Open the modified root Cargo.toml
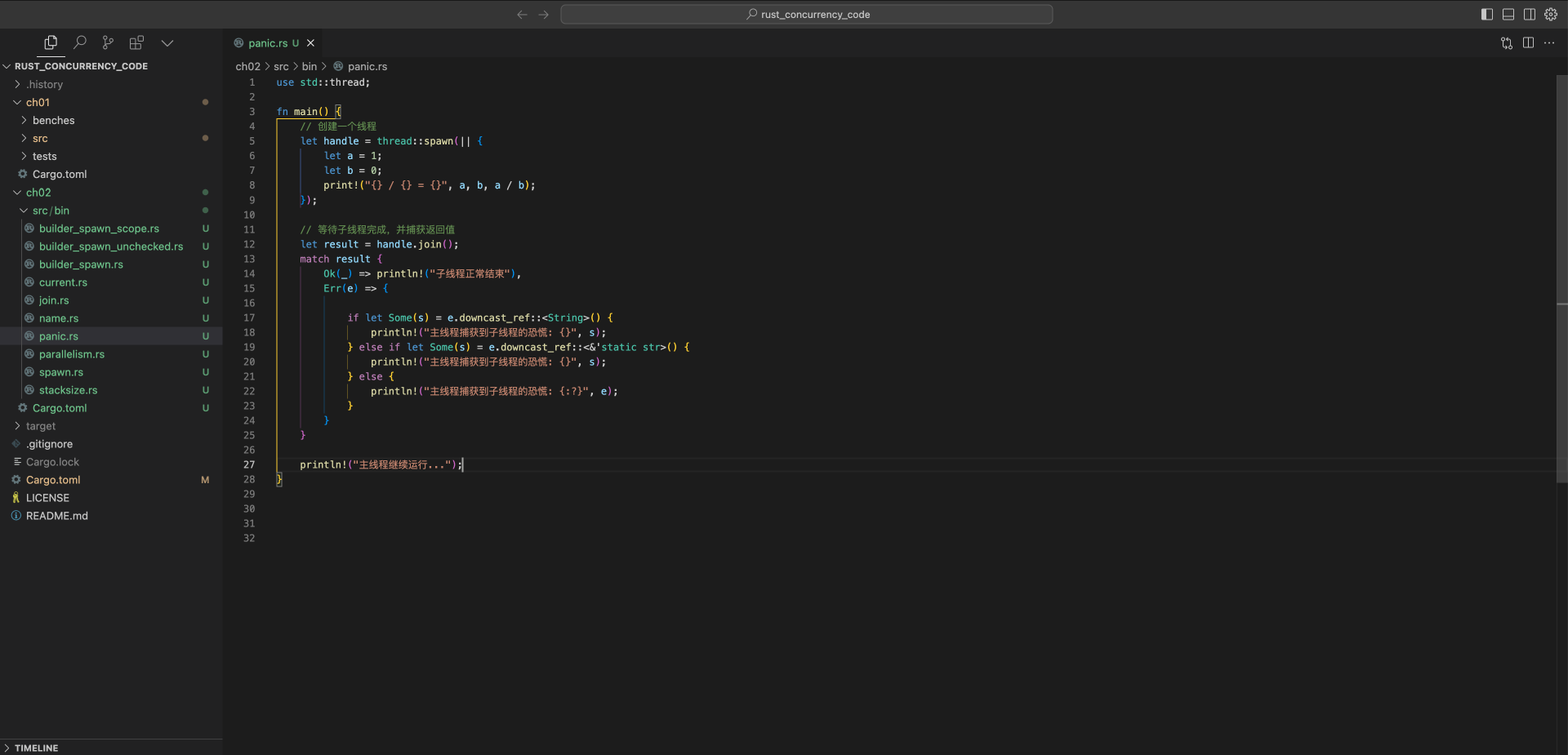Image resolution: width=1568 pixels, height=755 pixels. 111,480
